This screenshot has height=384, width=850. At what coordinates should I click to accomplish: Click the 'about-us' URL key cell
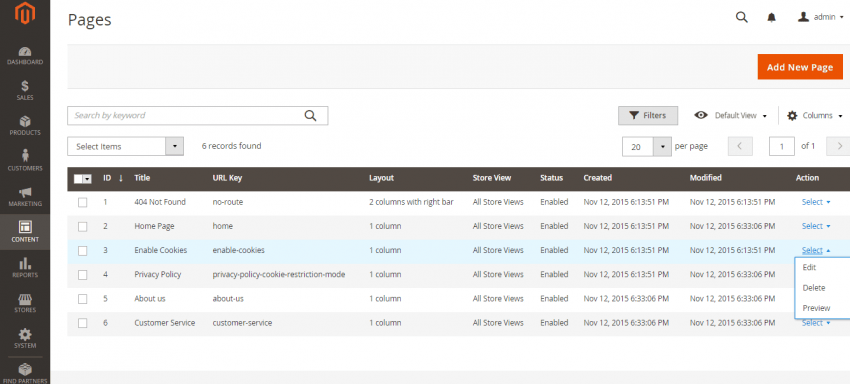tap(227, 298)
